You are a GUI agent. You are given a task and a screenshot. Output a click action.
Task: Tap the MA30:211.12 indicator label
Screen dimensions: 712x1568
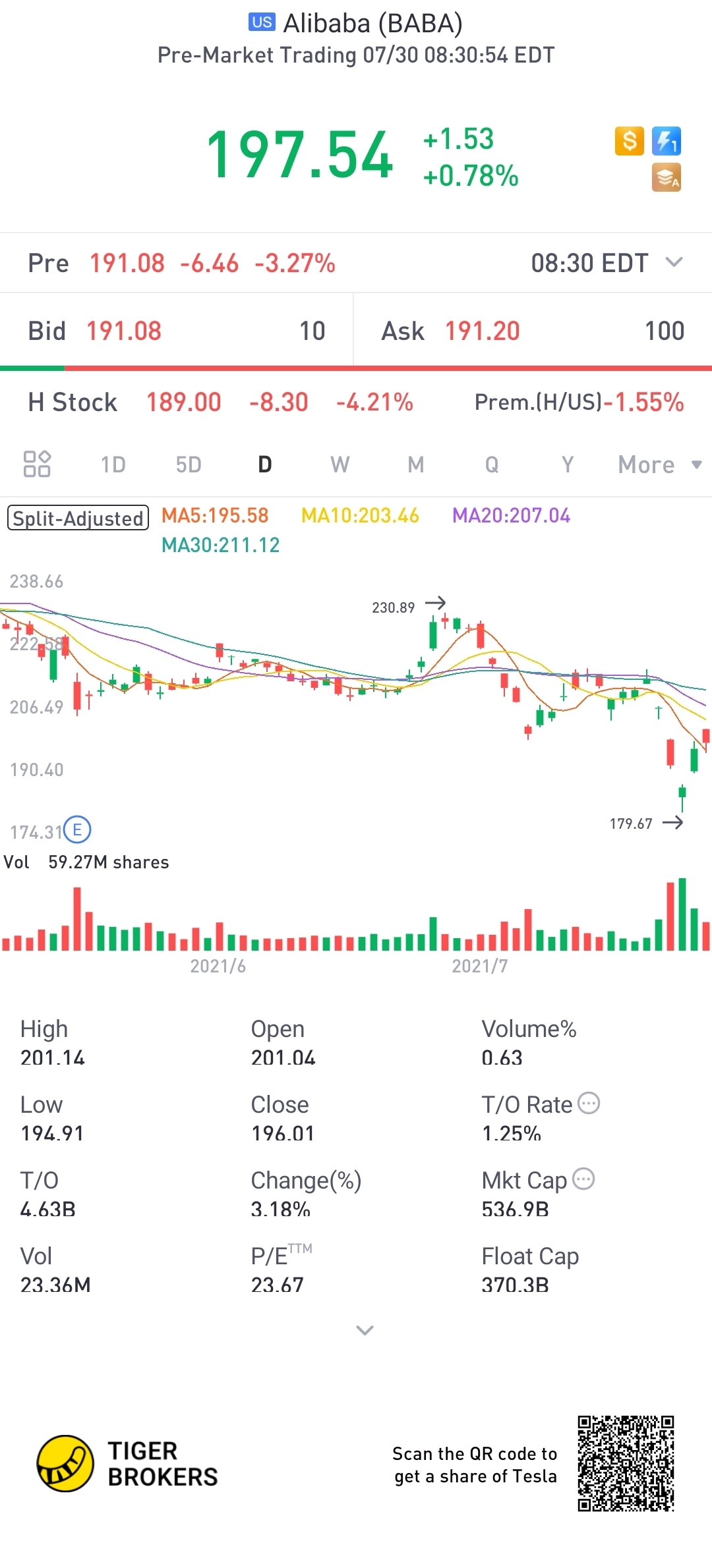click(x=221, y=545)
